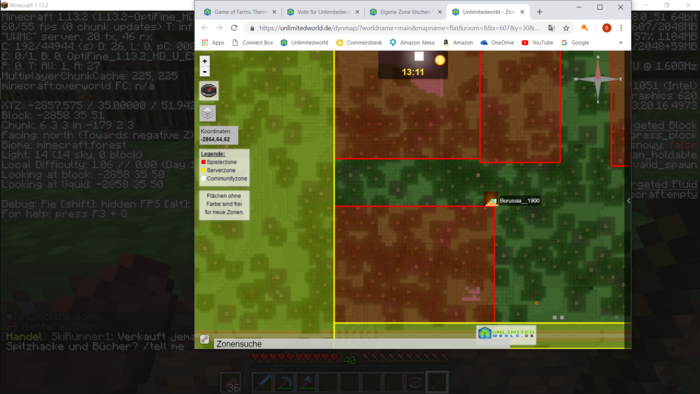The width and height of the screenshot is (700, 394).
Task: Click the Zonensuche search field
Action: (362, 344)
